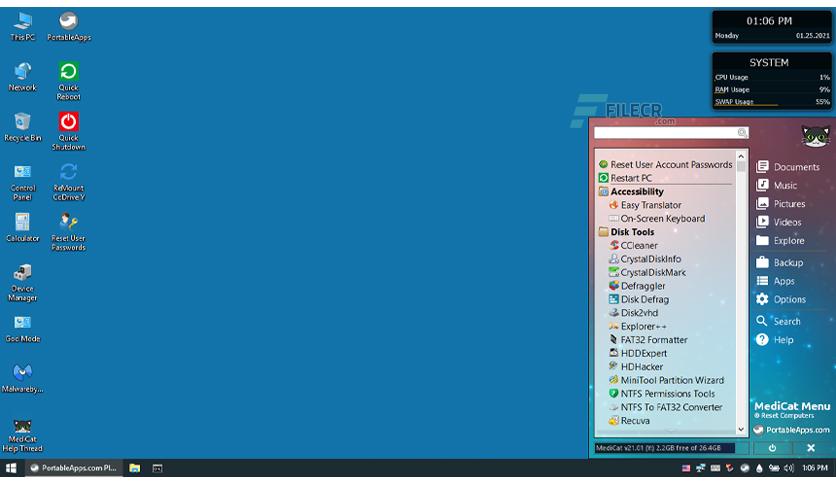Launch CCleaner from the list
This screenshot has width=836, height=484.
633,245
